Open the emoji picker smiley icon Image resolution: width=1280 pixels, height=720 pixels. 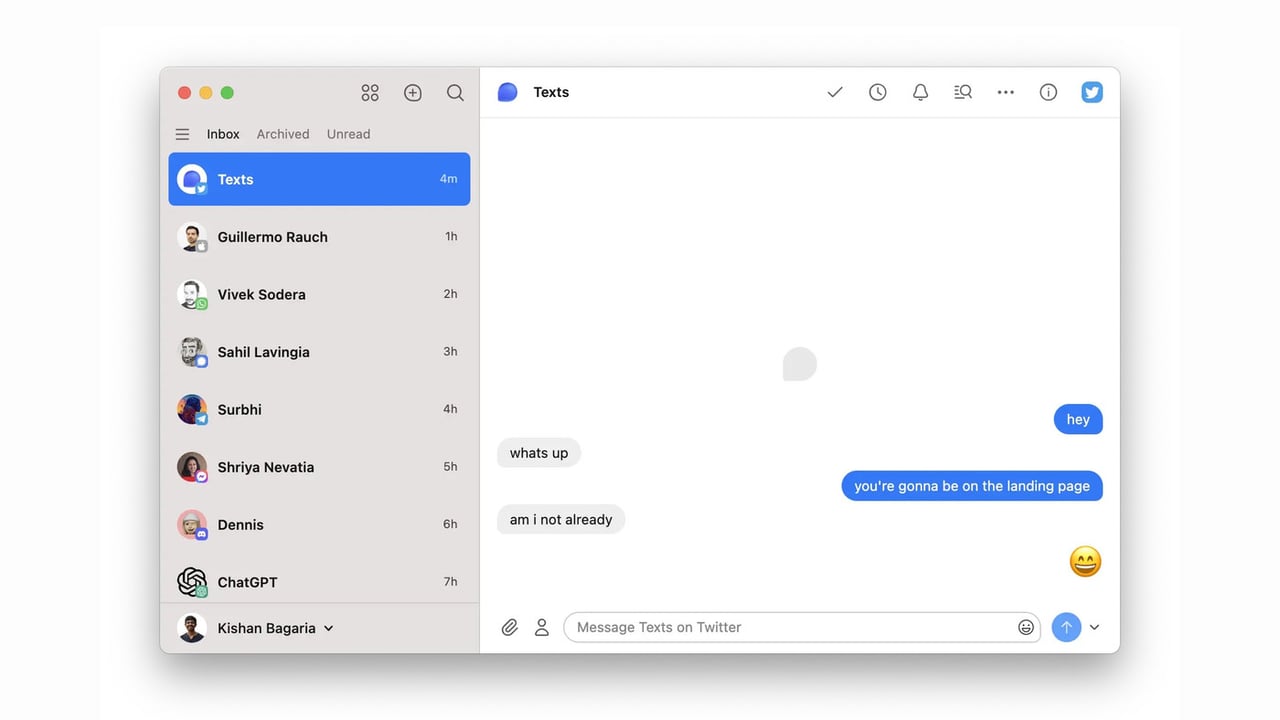(x=1026, y=627)
